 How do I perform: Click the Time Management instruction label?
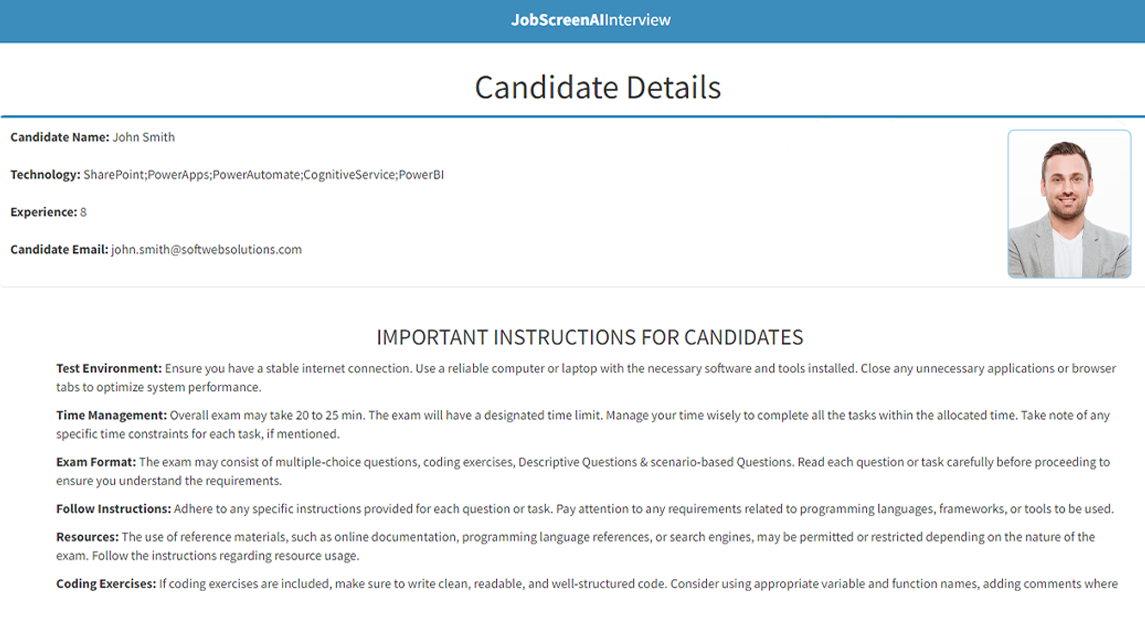(x=111, y=415)
